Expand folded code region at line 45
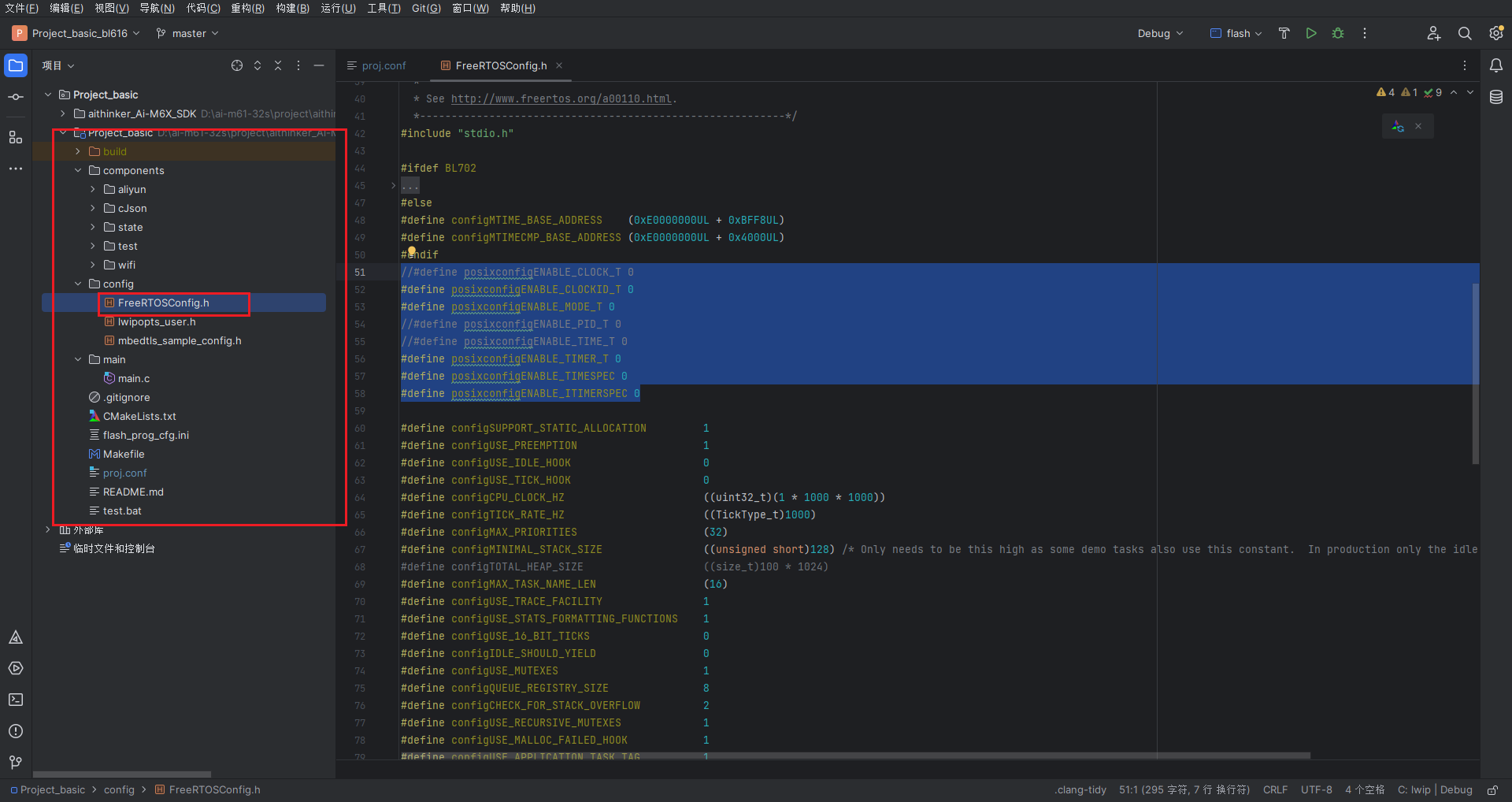1512x802 pixels. pyautogui.click(x=394, y=186)
